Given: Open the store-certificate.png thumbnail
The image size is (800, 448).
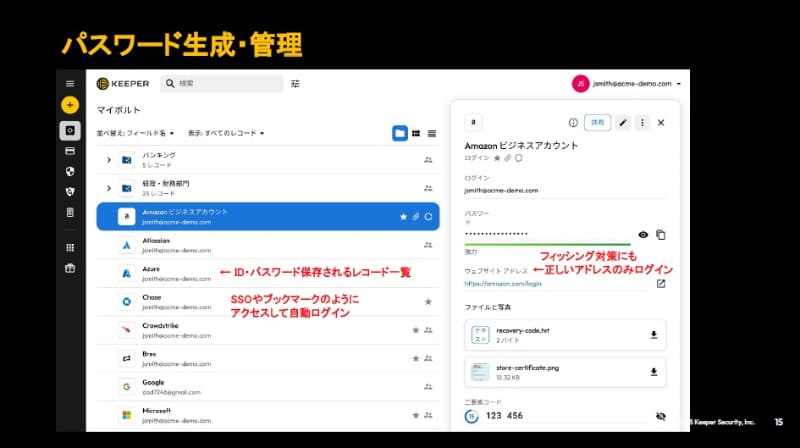Looking at the screenshot, I should coord(480,372).
